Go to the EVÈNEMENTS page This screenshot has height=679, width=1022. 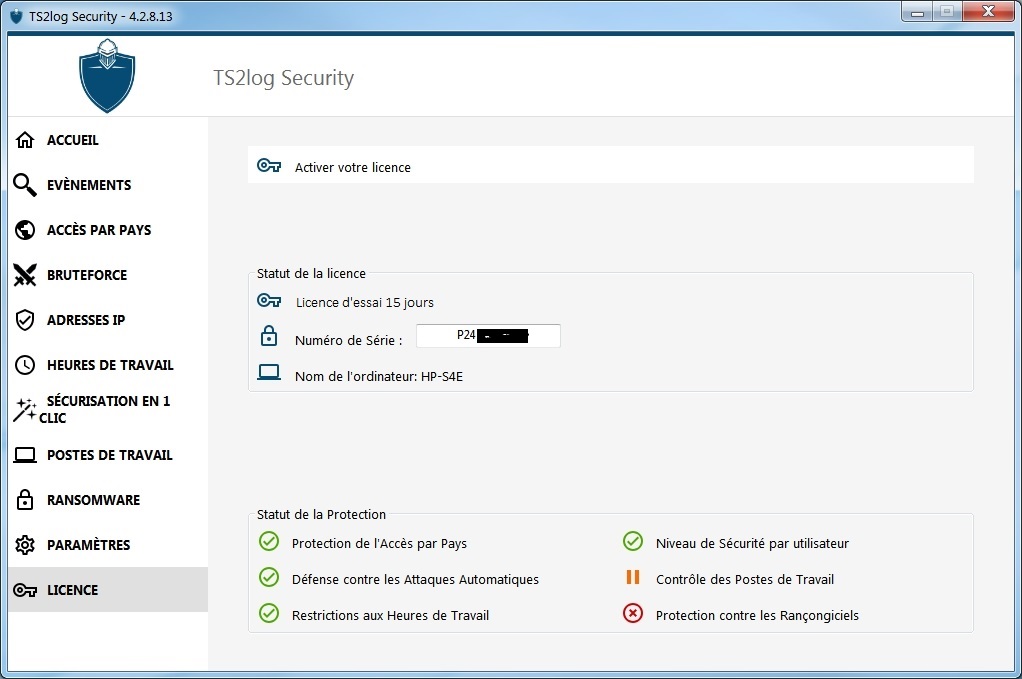108,185
